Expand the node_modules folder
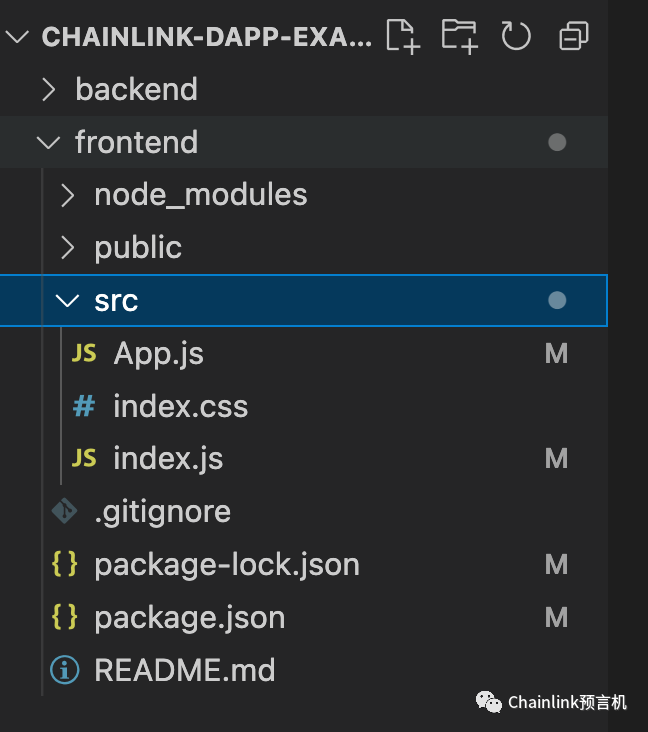The height and width of the screenshot is (732, 648). [x=67, y=195]
